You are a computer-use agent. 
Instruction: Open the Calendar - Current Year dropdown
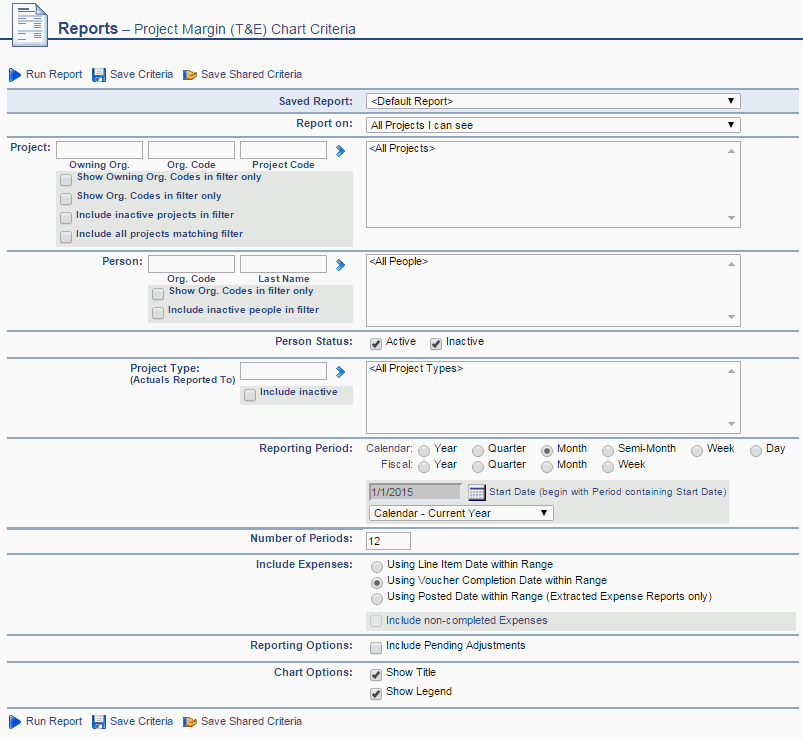pos(541,512)
